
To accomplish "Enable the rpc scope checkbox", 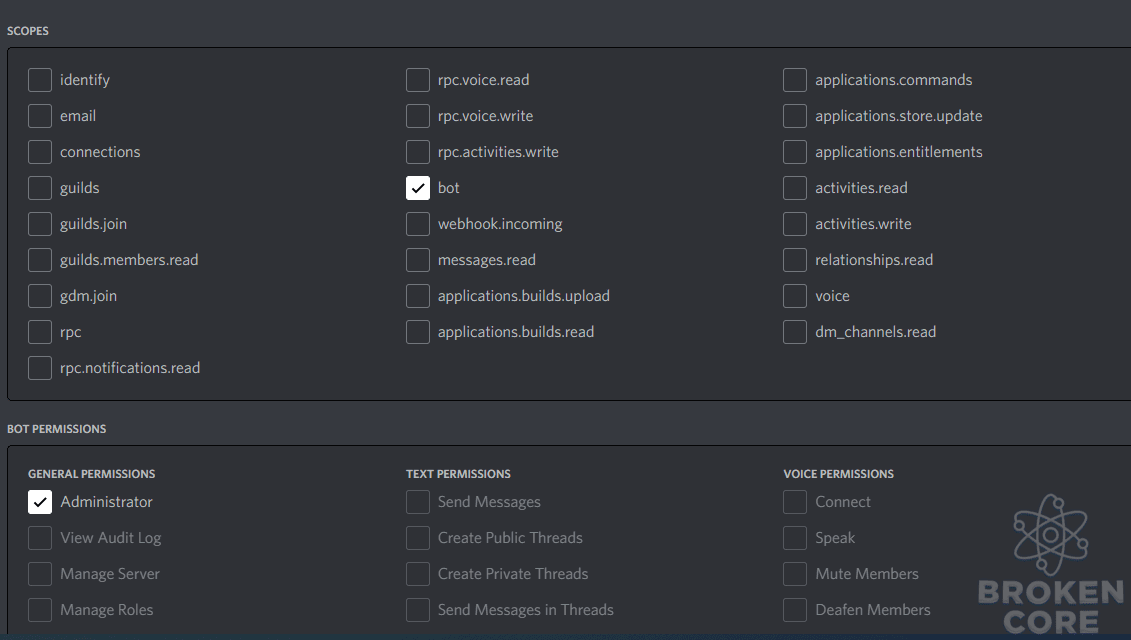I will (40, 333).
